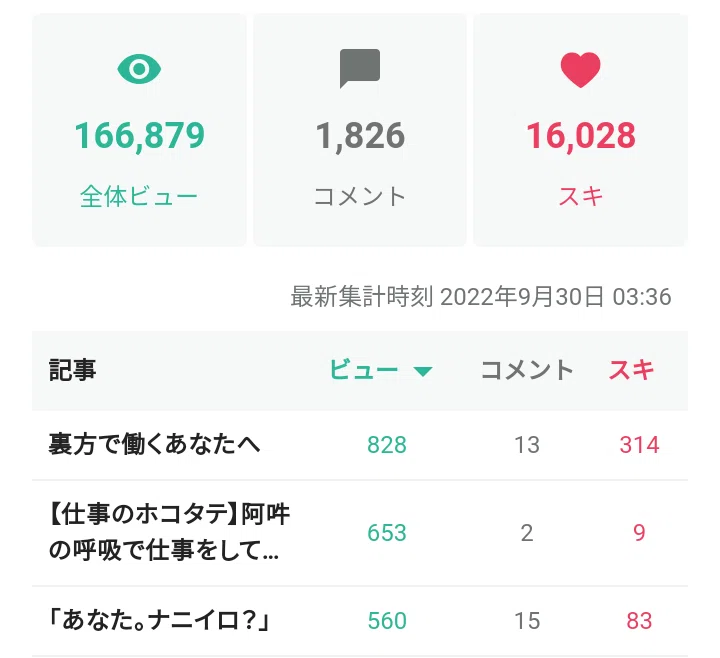720x658 pixels.
Task: Open the スキ summary card label
Action: [580, 197]
